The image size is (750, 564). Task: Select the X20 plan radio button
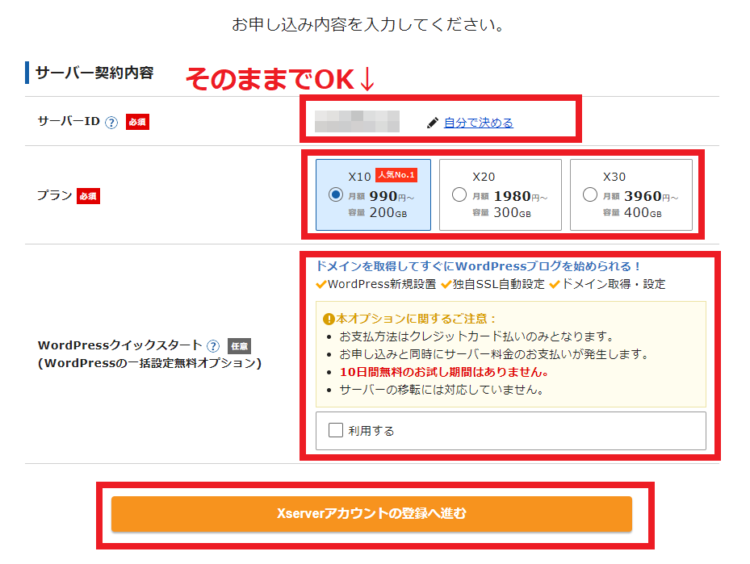tap(459, 195)
